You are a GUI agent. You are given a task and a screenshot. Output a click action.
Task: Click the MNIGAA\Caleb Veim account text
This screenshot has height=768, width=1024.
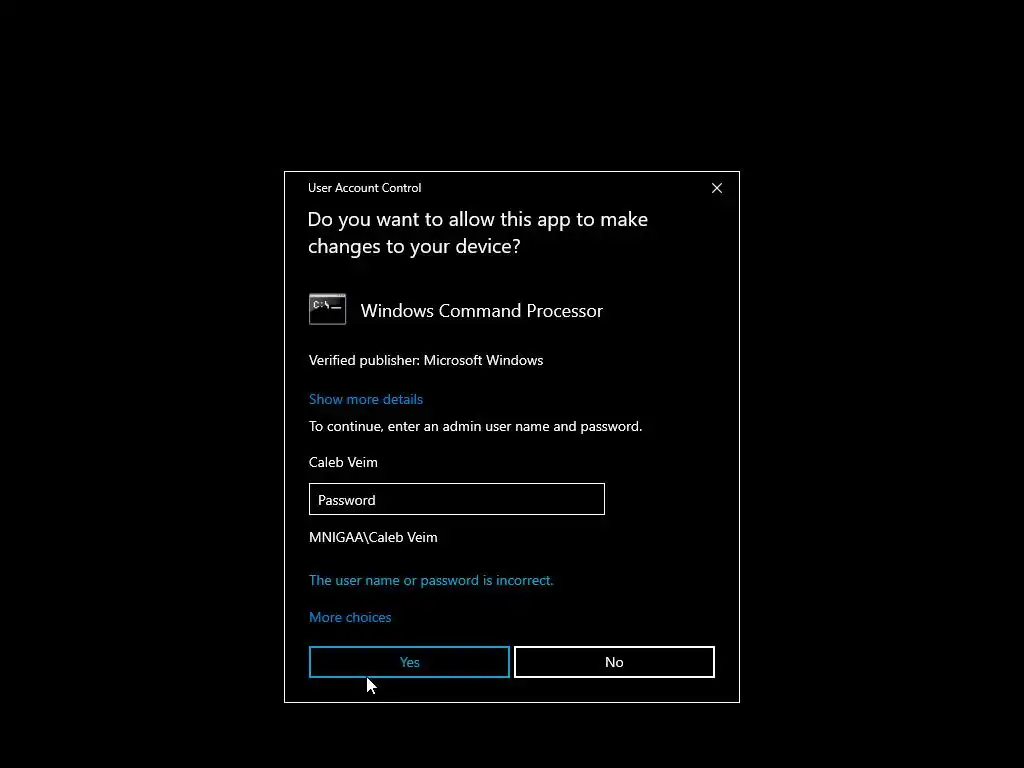point(373,537)
